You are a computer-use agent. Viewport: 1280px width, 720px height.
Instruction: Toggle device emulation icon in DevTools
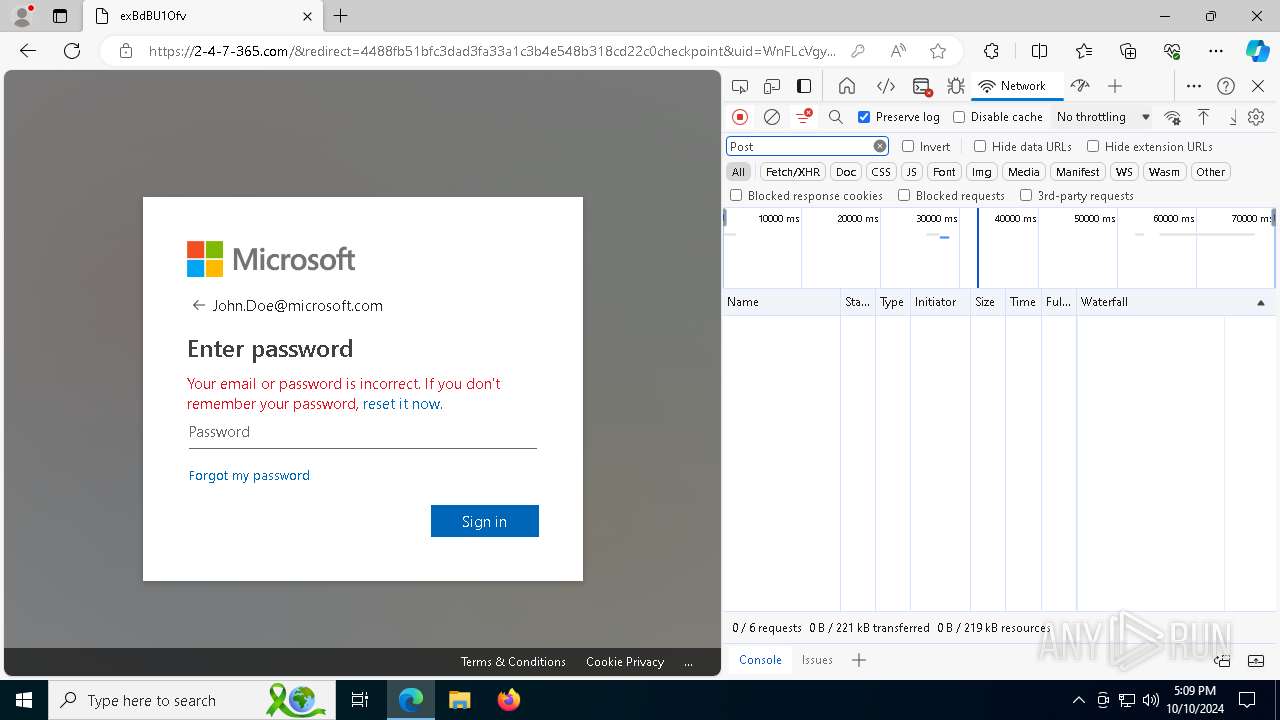[772, 86]
